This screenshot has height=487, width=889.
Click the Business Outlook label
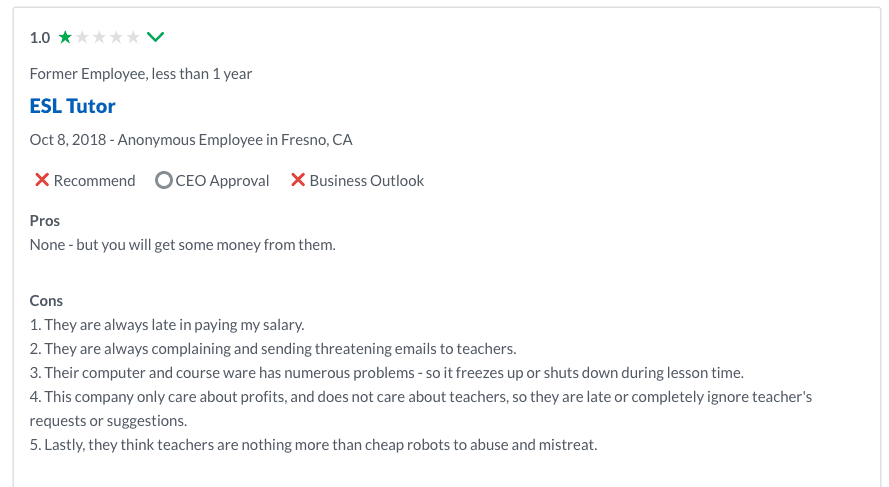coord(366,181)
